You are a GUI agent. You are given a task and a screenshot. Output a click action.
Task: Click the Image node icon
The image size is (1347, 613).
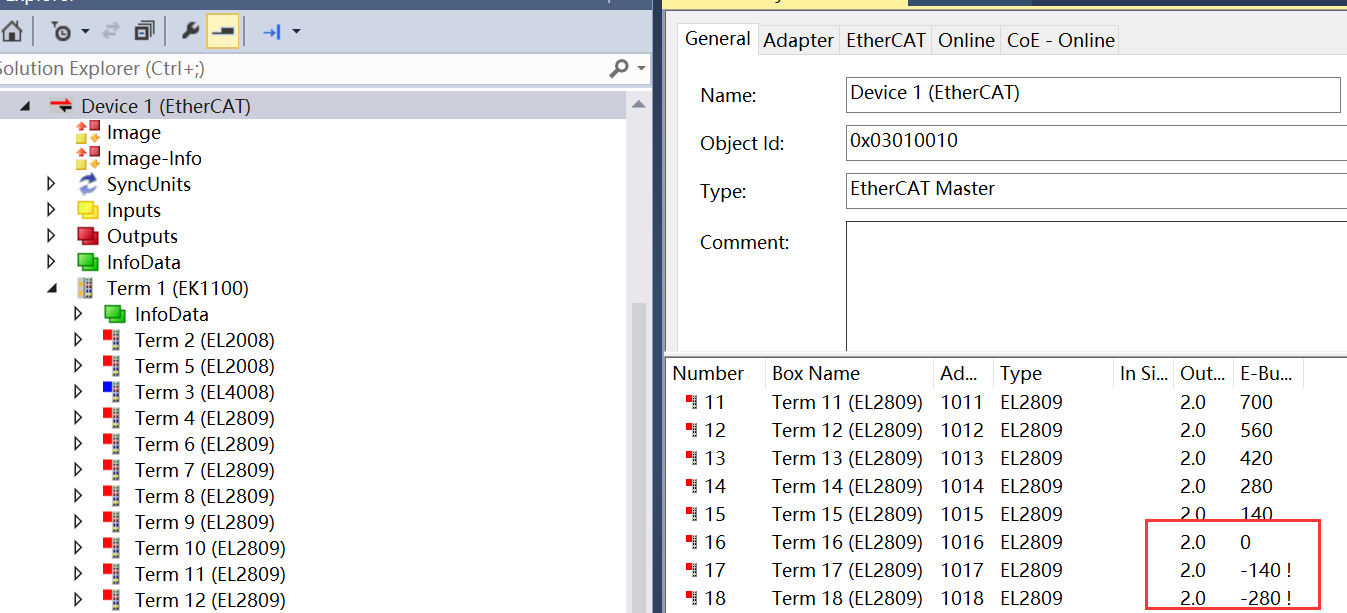coord(88,132)
